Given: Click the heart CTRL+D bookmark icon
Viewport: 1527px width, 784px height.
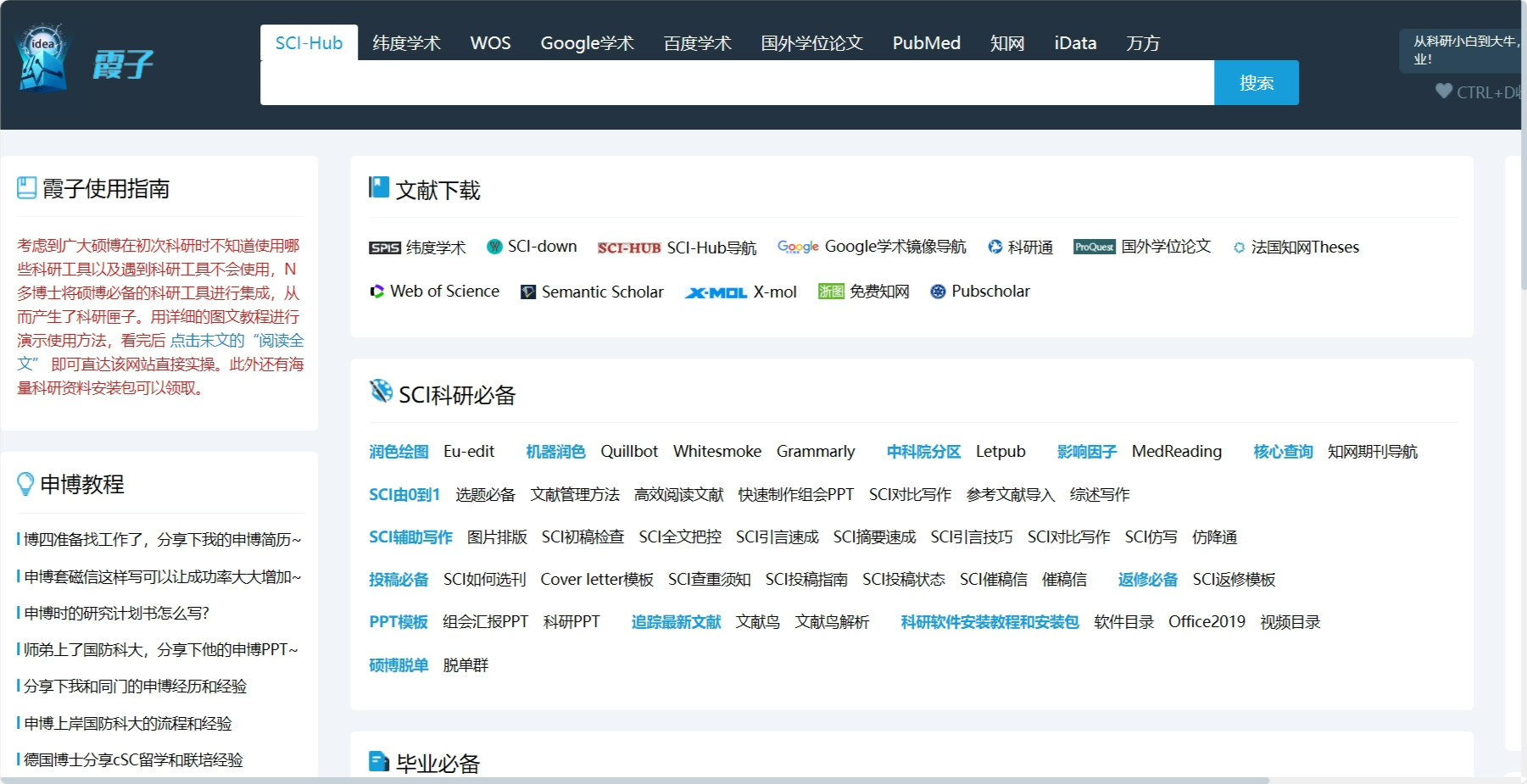Looking at the screenshot, I should click(x=1444, y=91).
